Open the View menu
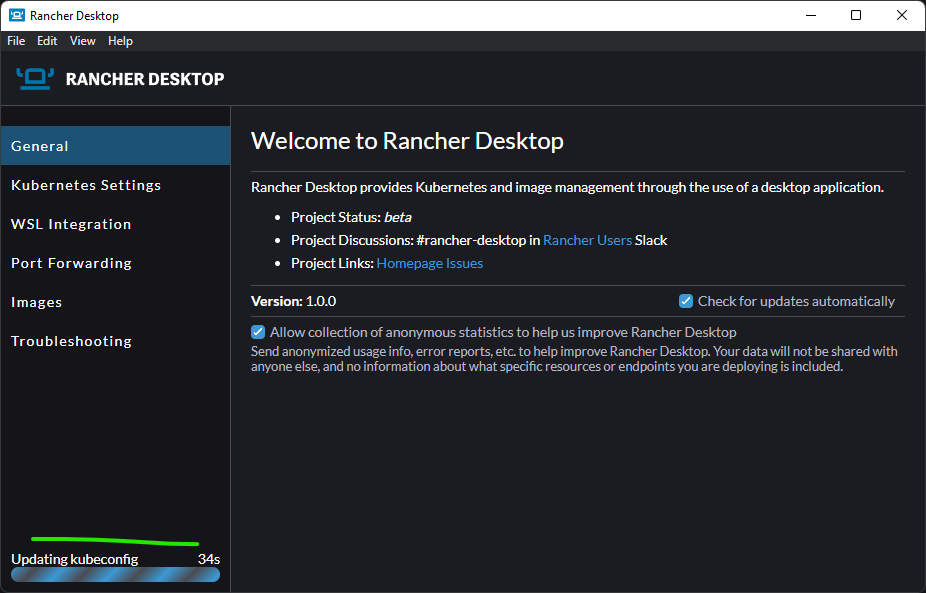The width and height of the screenshot is (926, 593). pyautogui.click(x=83, y=41)
